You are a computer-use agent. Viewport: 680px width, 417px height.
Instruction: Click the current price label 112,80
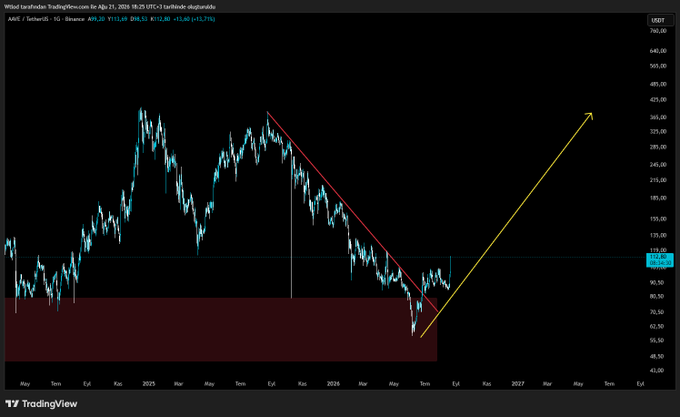pyautogui.click(x=660, y=260)
